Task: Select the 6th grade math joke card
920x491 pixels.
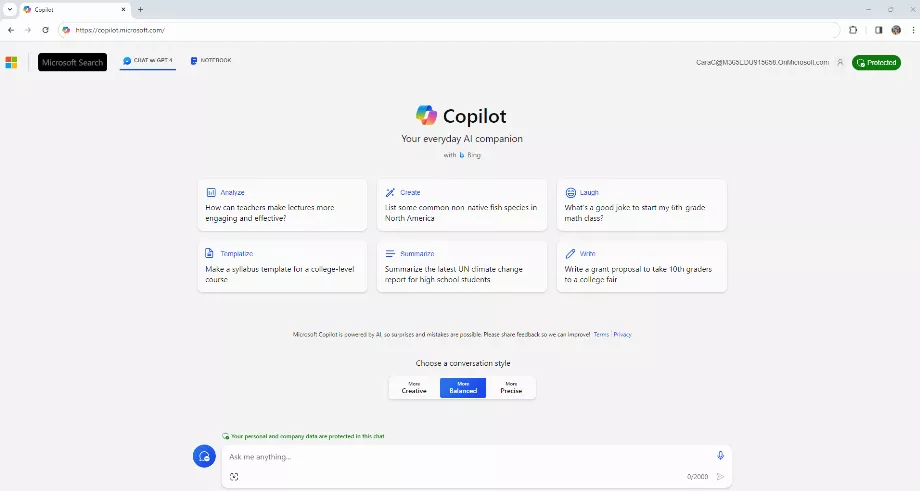Action: click(x=642, y=205)
